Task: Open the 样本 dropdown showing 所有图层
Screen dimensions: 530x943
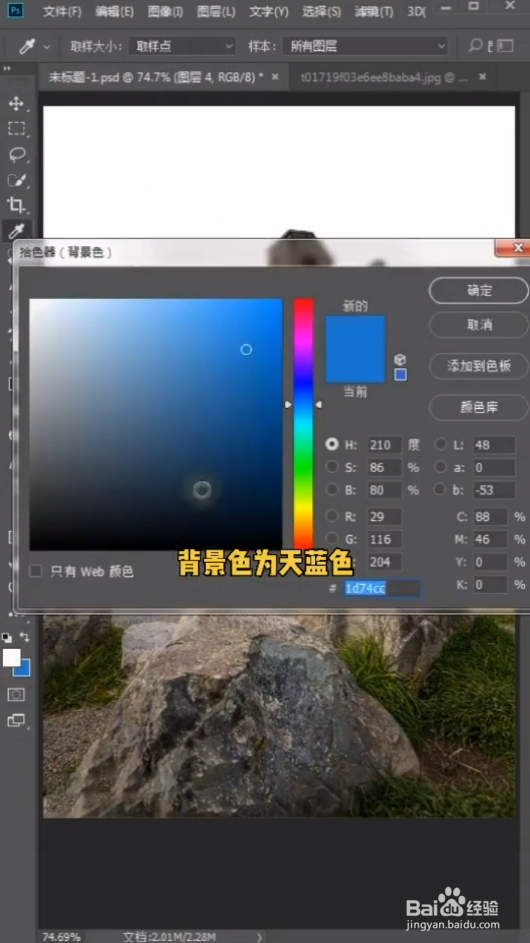Action: pyautogui.click(x=365, y=46)
